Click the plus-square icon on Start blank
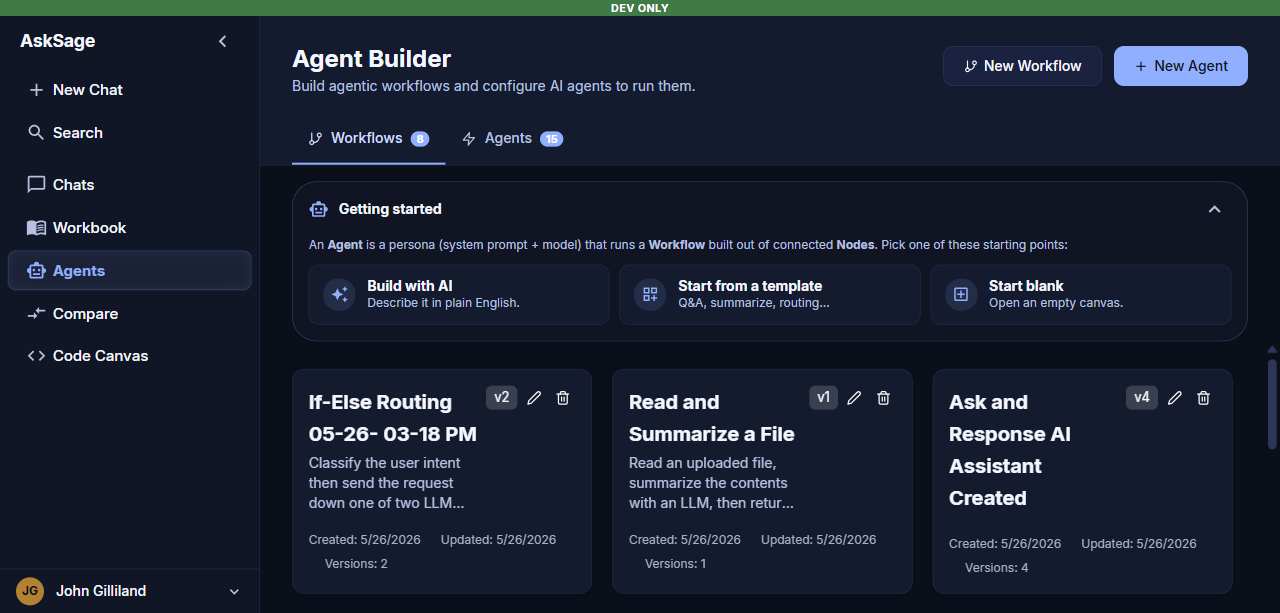The height and width of the screenshot is (613, 1280). 961,294
